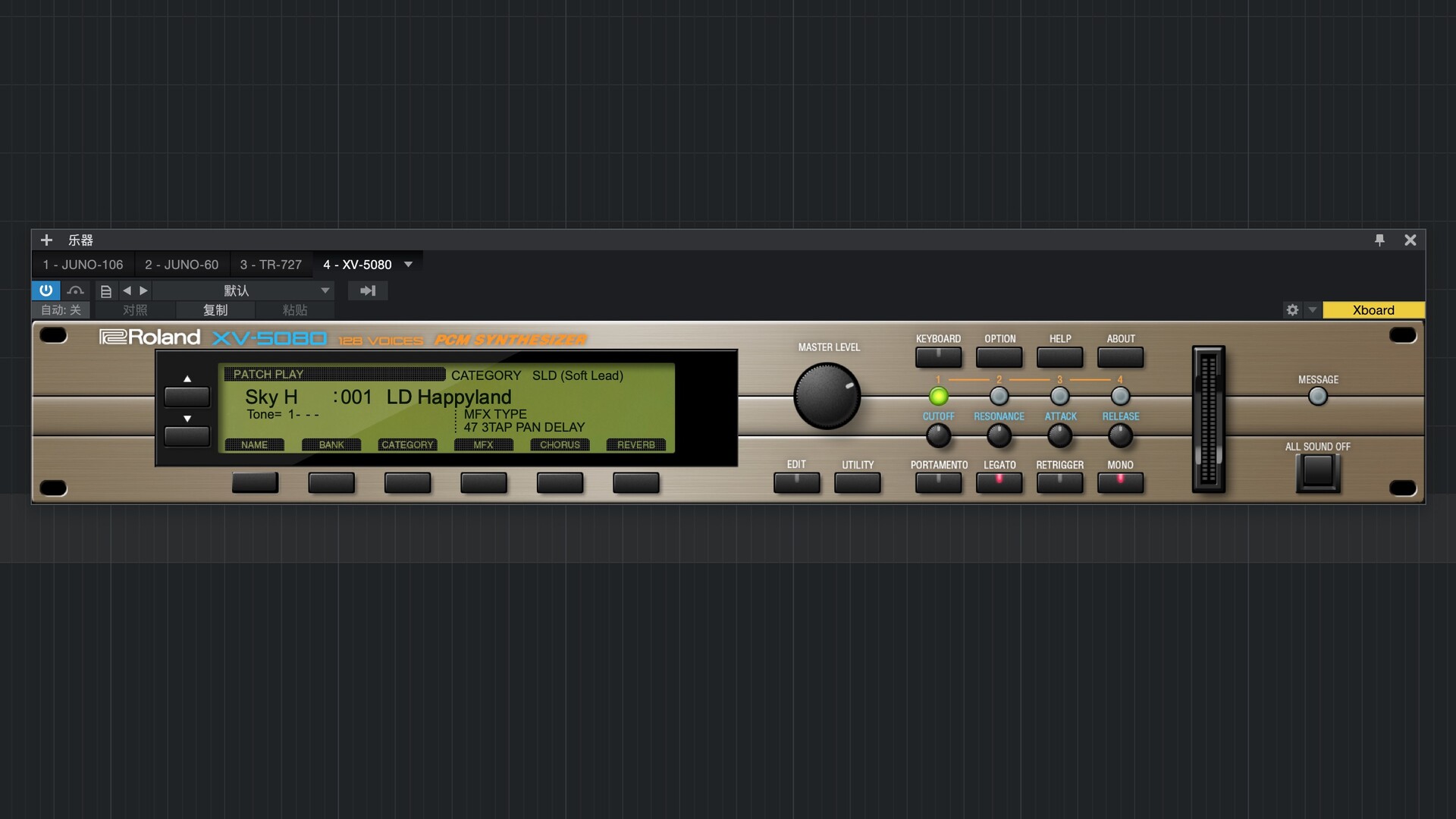Viewport: 1456px width, 819px height.
Task: Click the sidechain curved-arrow icon
Action: point(75,290)
